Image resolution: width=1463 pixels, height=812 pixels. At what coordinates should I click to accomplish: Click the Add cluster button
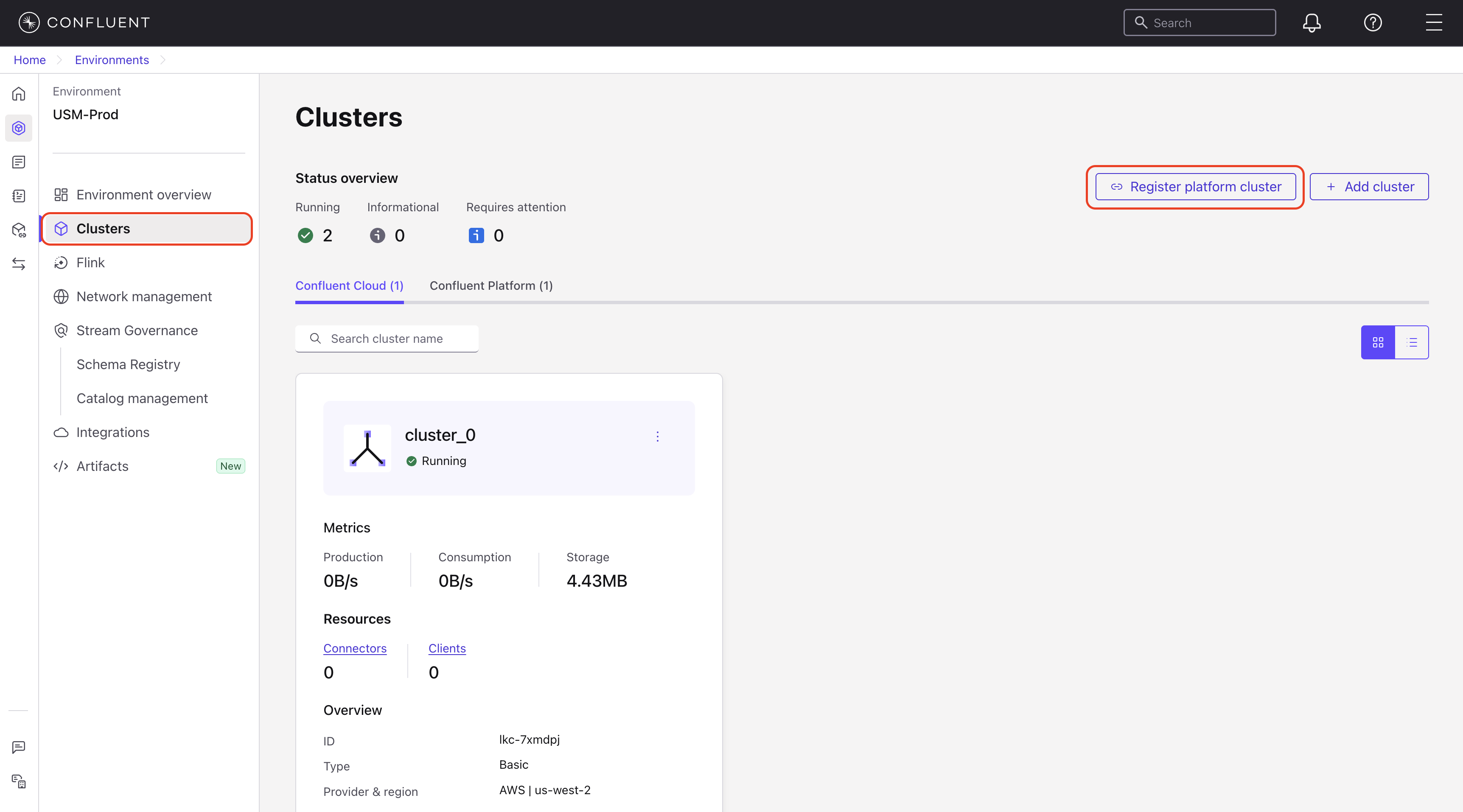1369,187
